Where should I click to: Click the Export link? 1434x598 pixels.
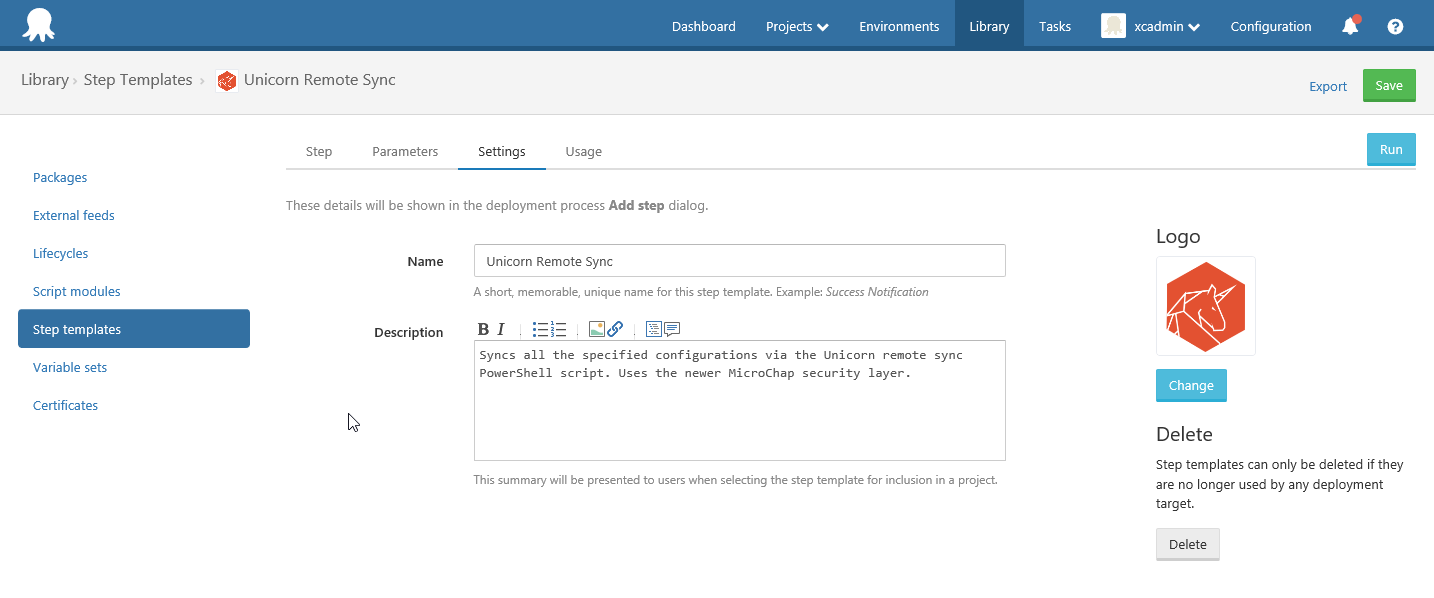pyautogui.click(x=1328, y=87)
